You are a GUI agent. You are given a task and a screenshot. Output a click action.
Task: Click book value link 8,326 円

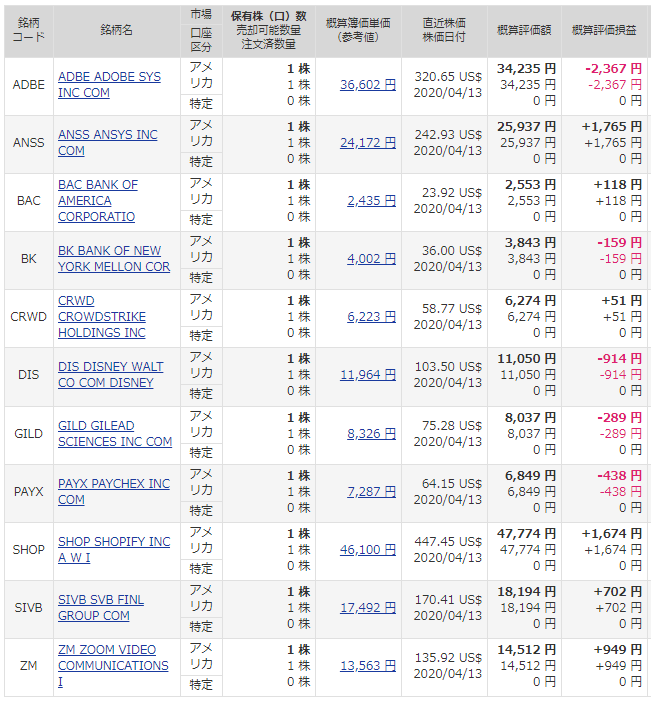pyautogui.click(x=371, y=434)
